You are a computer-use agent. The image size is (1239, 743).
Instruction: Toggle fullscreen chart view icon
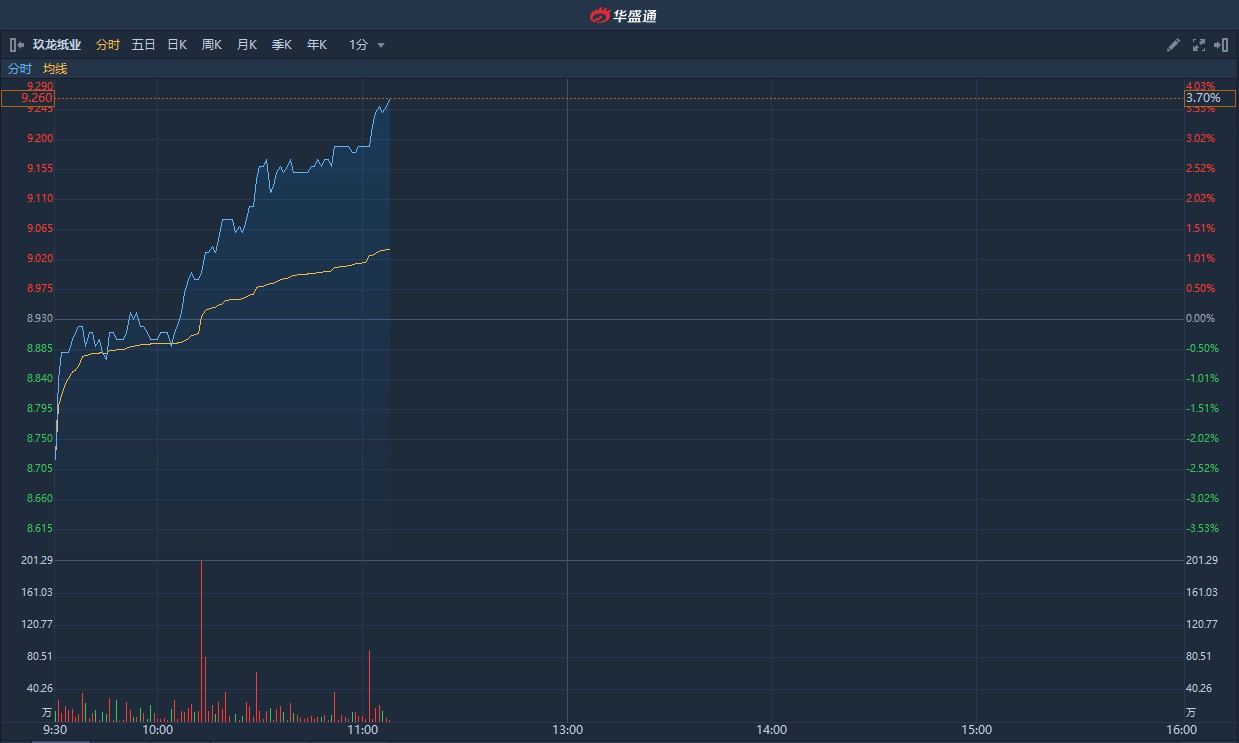[1199, 45]
